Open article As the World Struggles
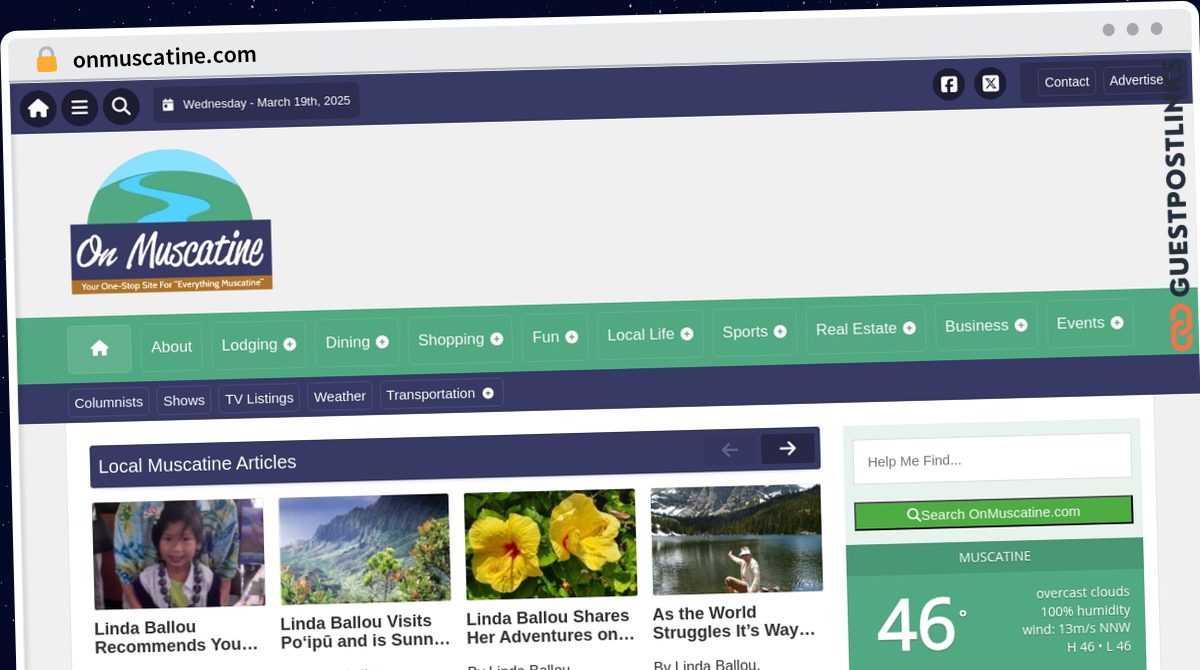The width and height of the screenshot is (1200, 670). (735, 622)
